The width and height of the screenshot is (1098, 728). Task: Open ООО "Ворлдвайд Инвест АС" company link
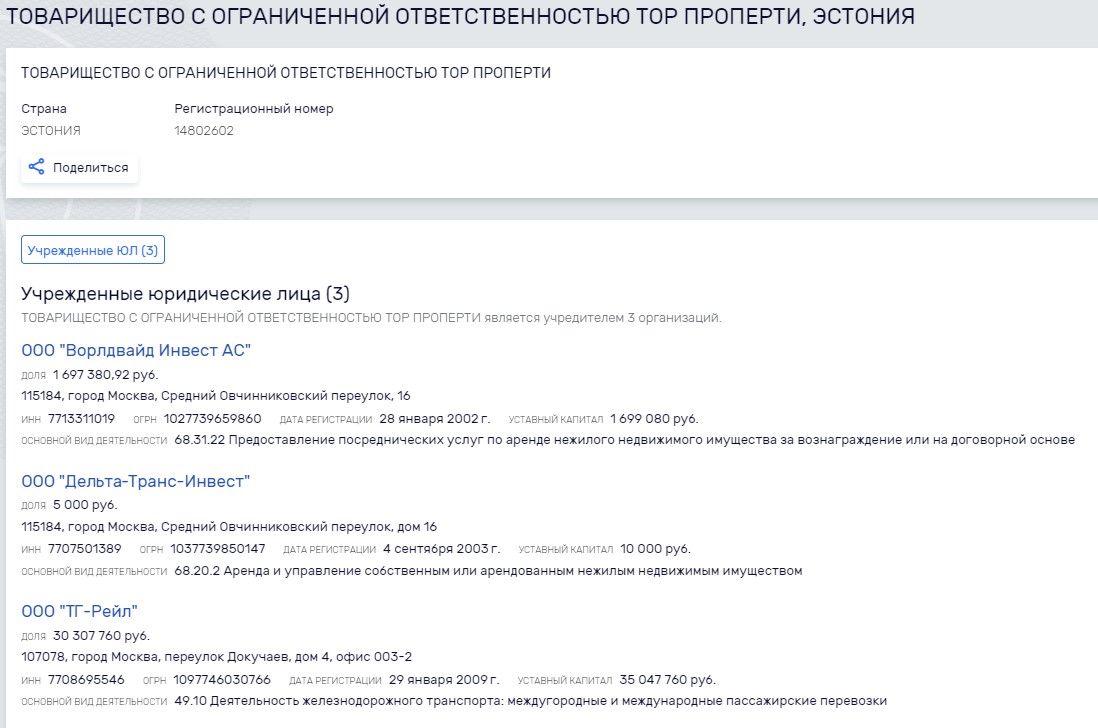tap(136, 350)
